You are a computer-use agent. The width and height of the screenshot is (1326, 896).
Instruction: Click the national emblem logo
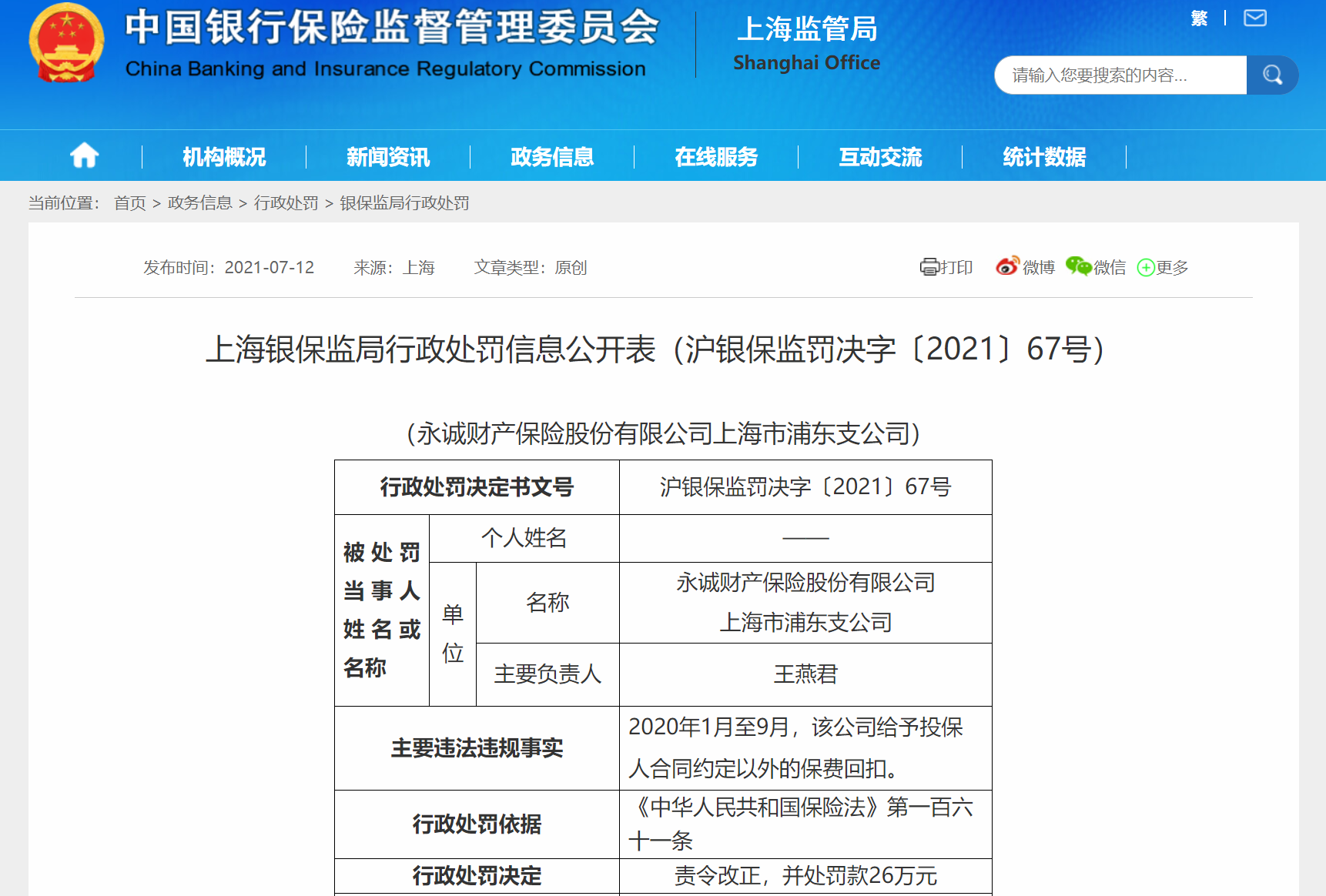[66, 42]
